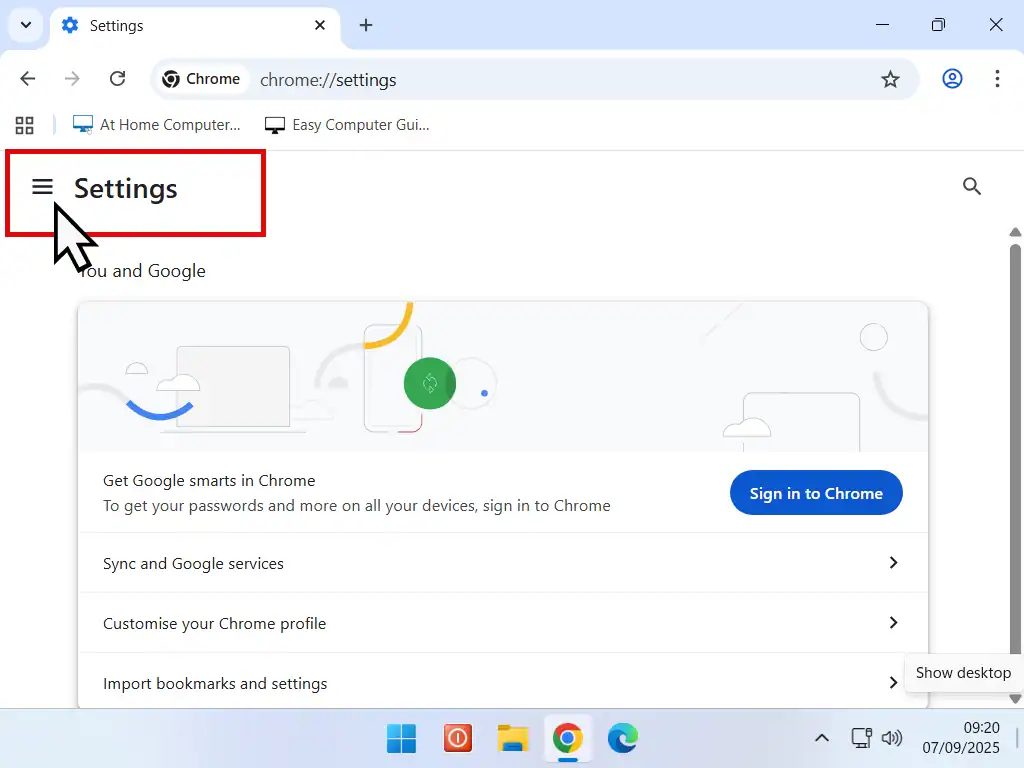This screenshot has height=768, width=1024.
Task: Click the back navigation arrow
Action: (x=28, y=80)
